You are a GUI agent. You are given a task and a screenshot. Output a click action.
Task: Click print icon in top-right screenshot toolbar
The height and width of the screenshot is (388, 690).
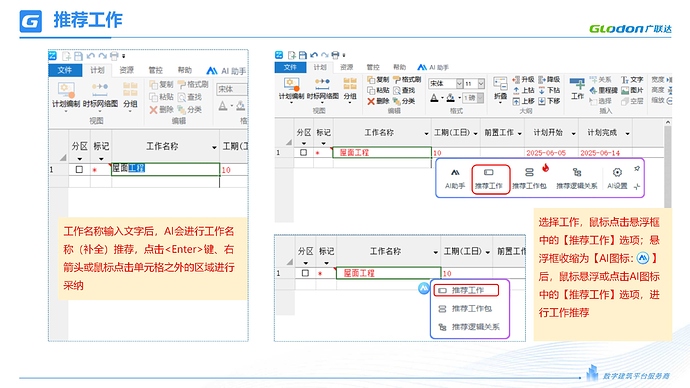pyautogui.click(x=335, y=55)
